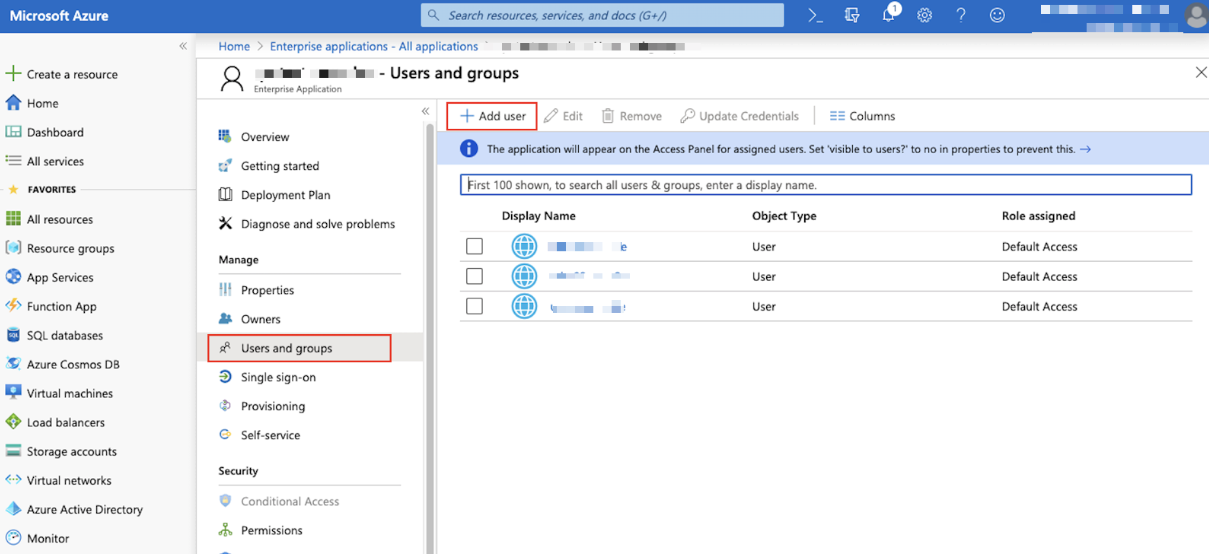Open the Columns chooser
This screenshot has height=554, width=1209.
[x=862, y=116]
